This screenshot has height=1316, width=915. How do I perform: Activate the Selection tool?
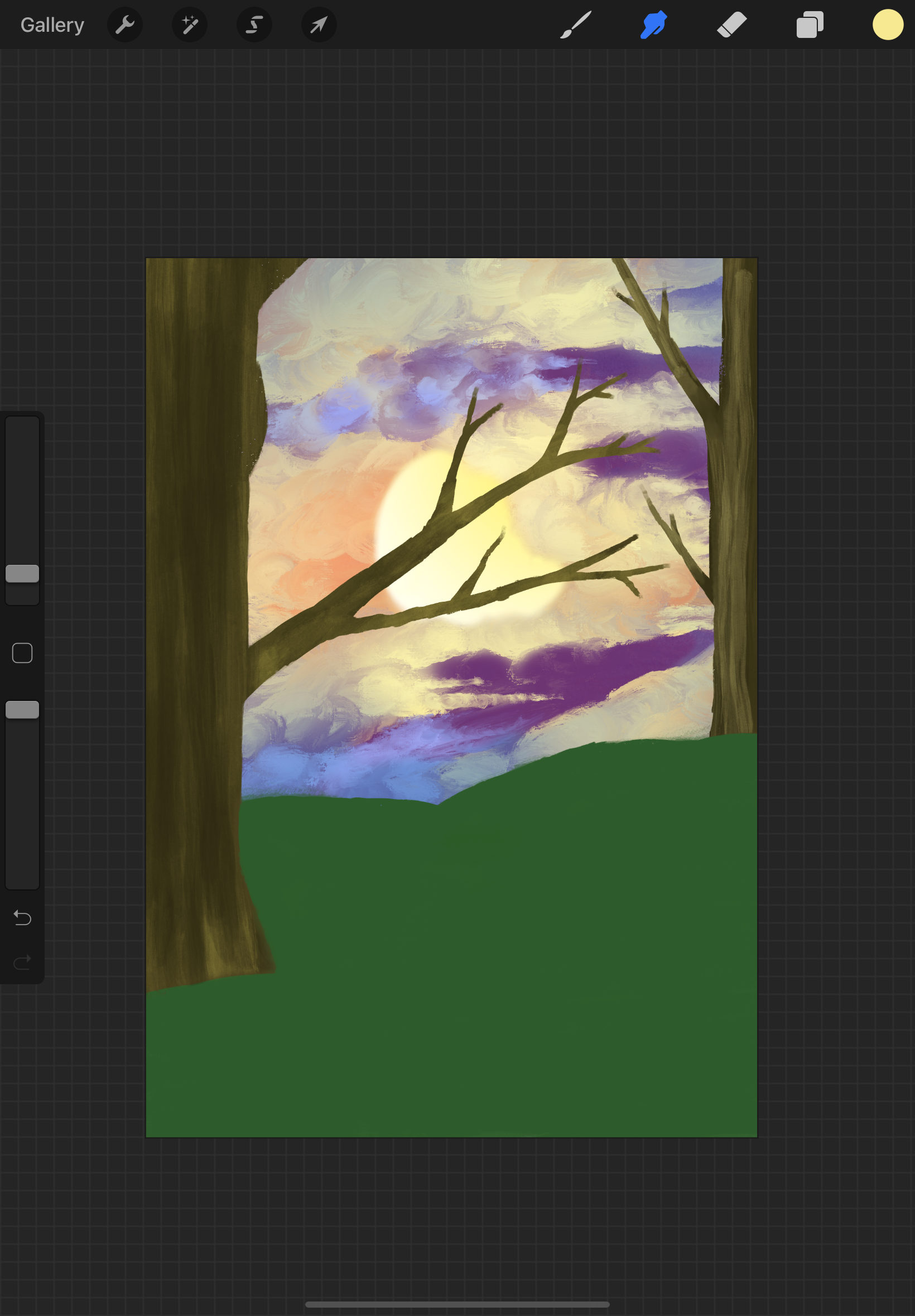[x=254, y=24]
